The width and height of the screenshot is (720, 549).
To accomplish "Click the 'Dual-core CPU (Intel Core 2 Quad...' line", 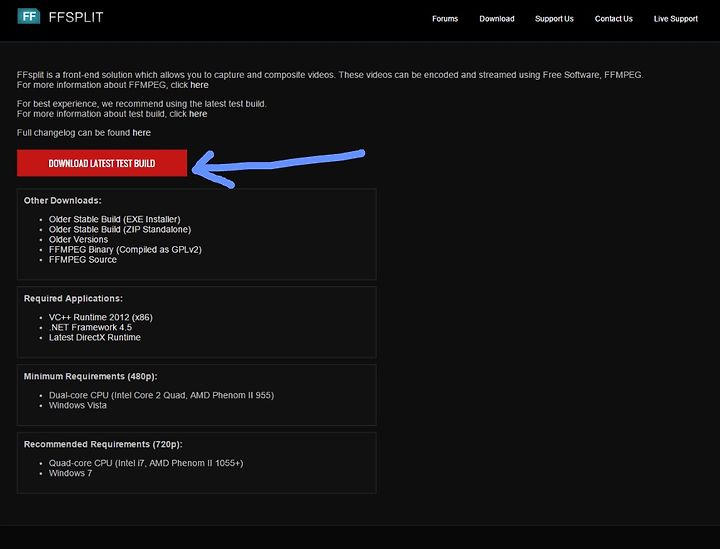I will (161, 395).
